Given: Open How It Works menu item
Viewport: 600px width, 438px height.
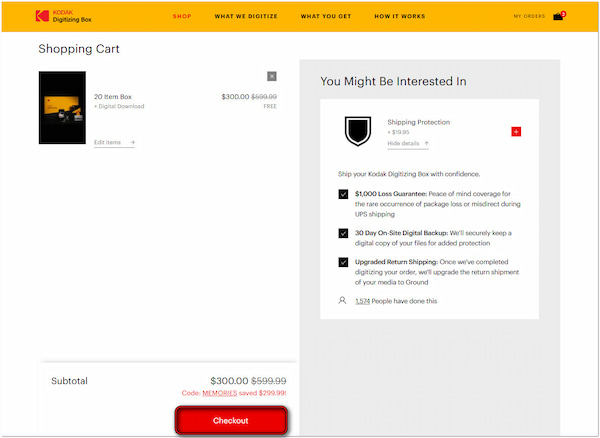Looking at the screenshot, I should coord(399,16).
